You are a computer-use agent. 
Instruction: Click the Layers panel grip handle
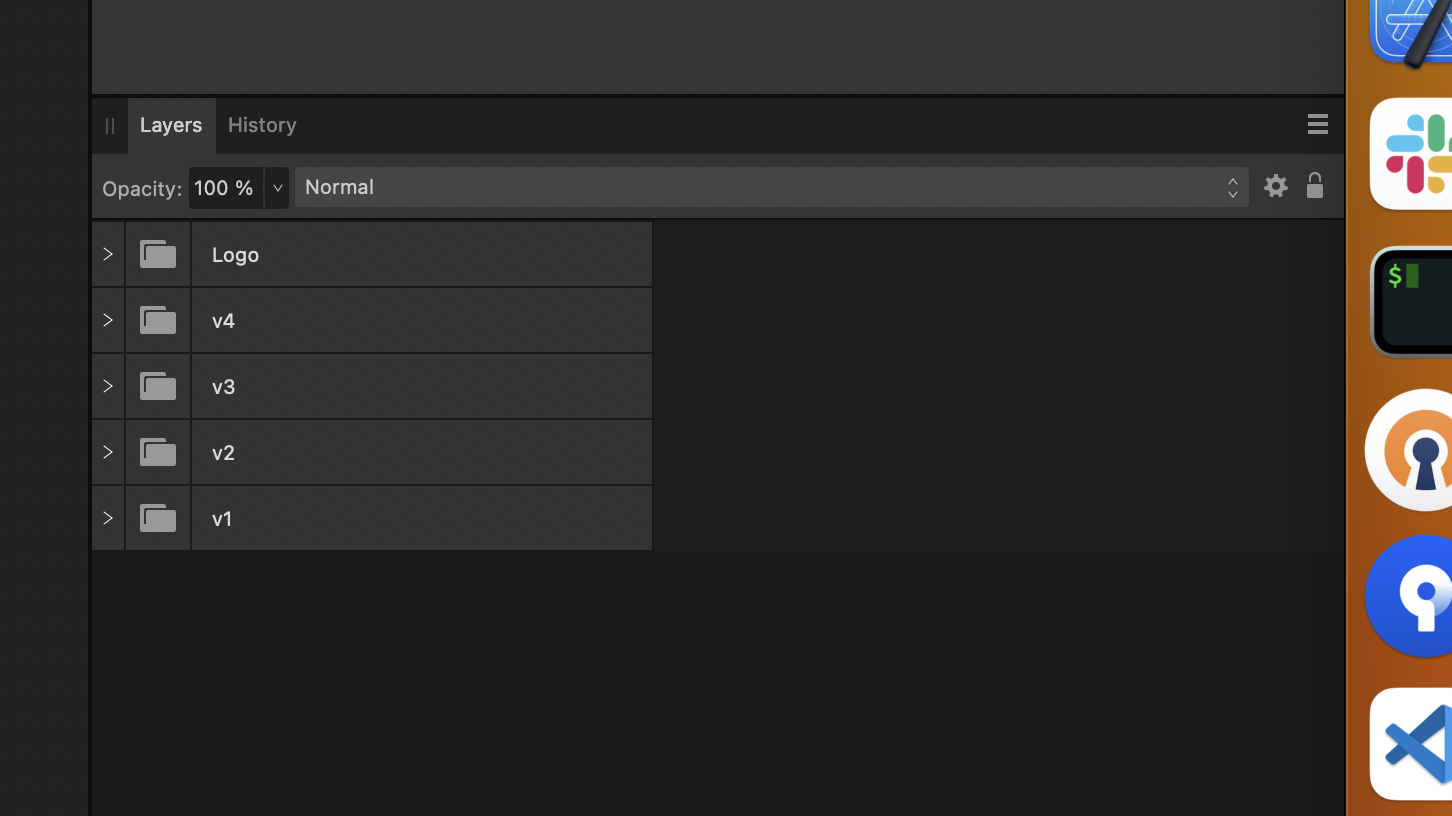point(110,126)
